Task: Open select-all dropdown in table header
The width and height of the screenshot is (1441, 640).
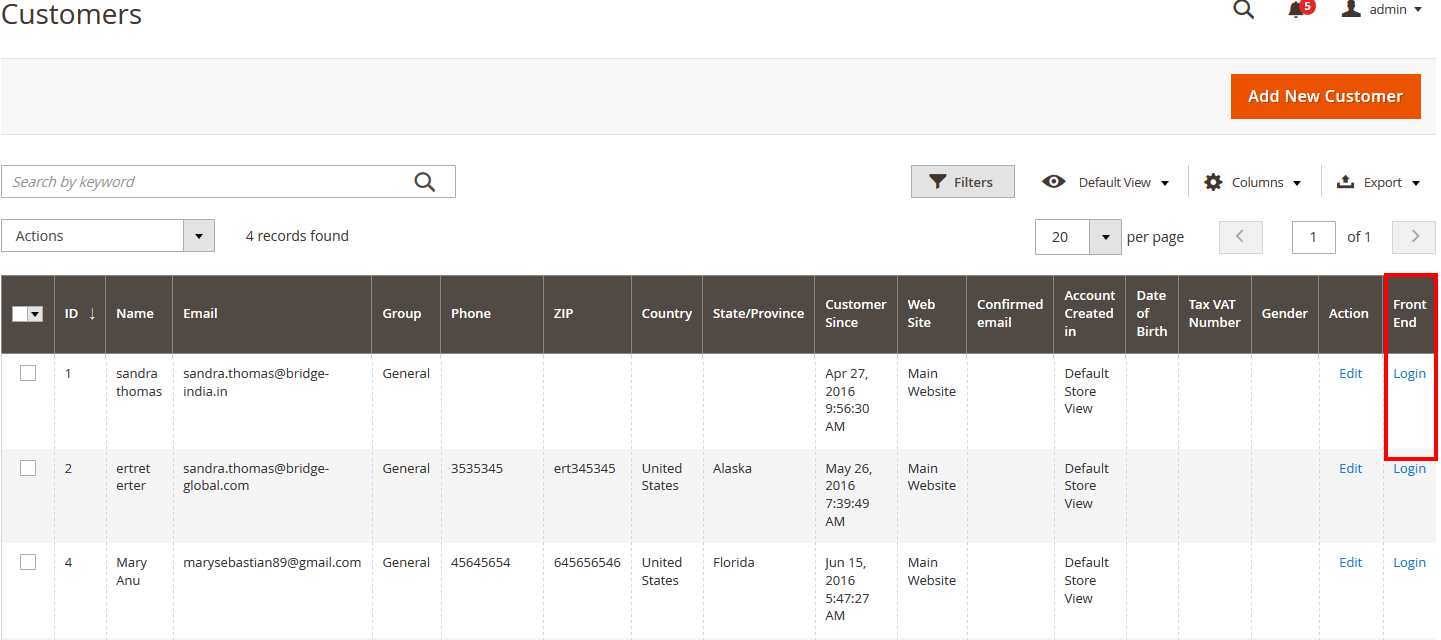Action: click(x=36, y=314)
